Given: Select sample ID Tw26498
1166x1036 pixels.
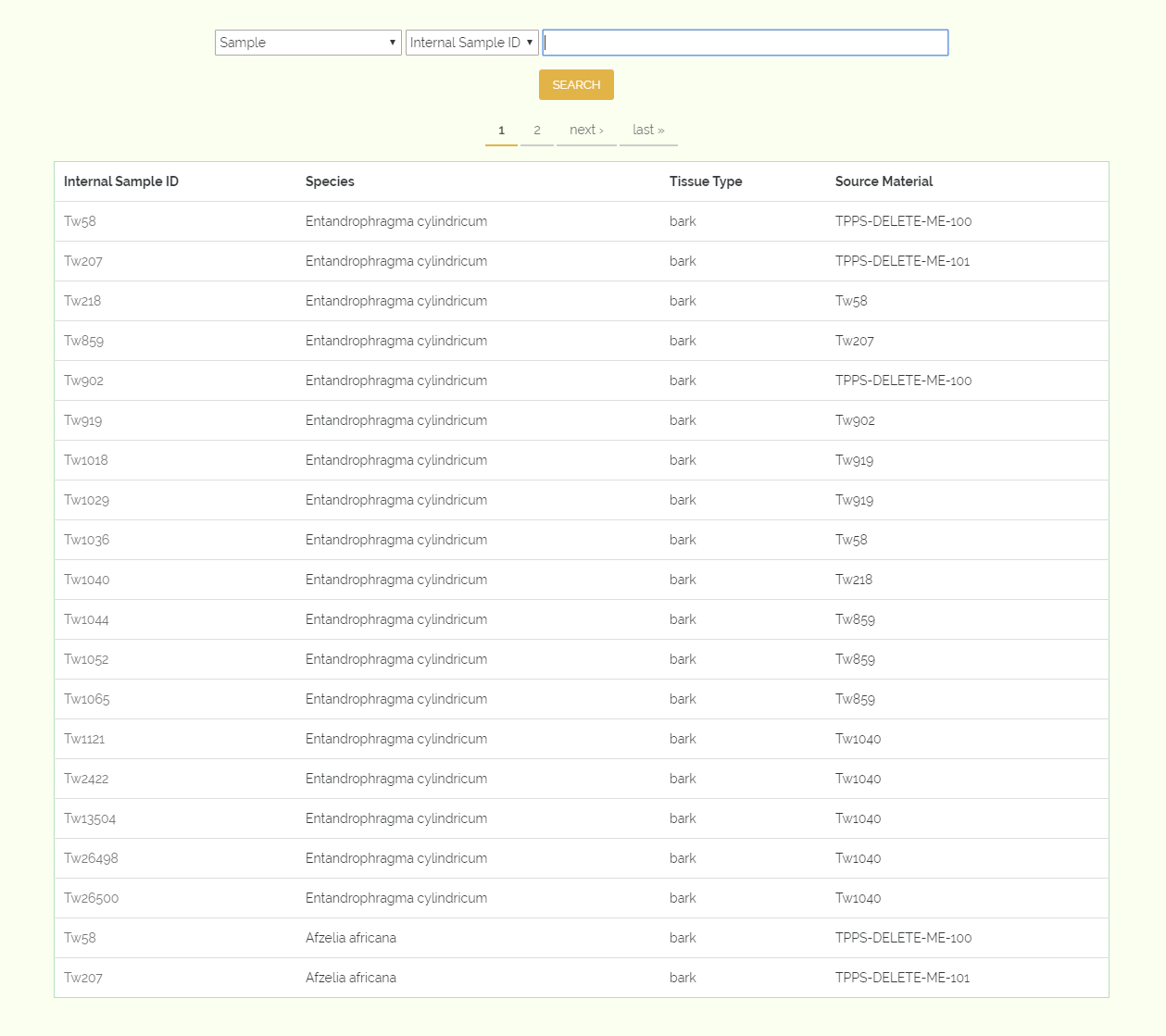Looking at the screenshot, I should (x=91, y=858).
